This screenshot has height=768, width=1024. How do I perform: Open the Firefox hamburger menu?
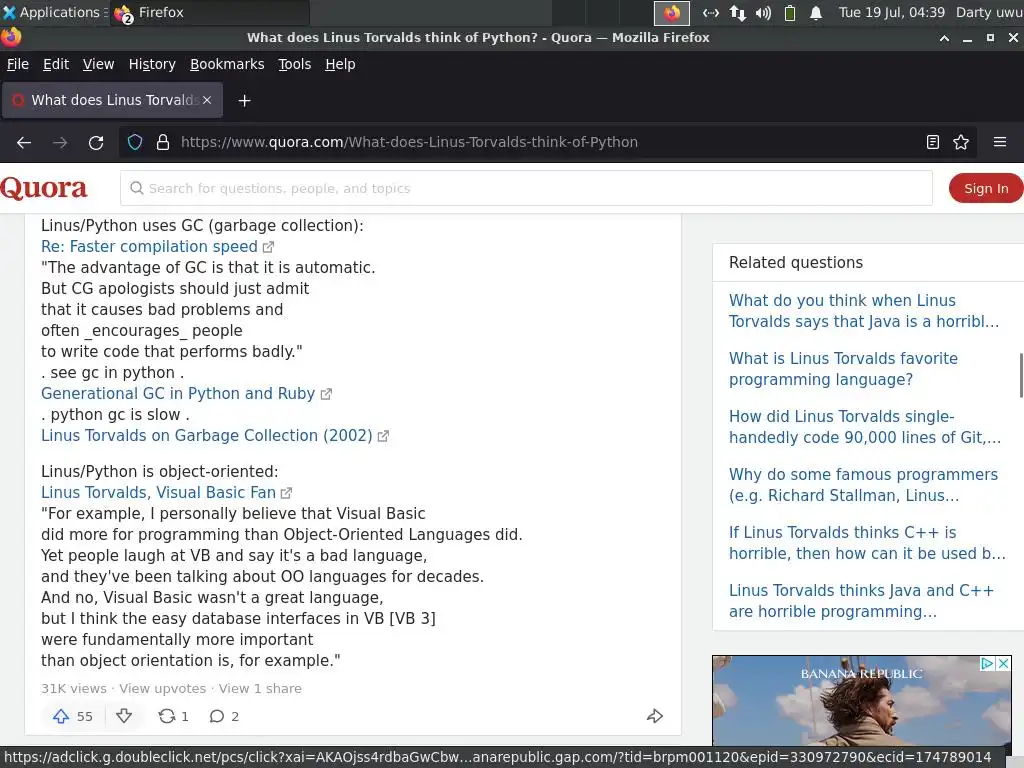[x=1000, y=142]
